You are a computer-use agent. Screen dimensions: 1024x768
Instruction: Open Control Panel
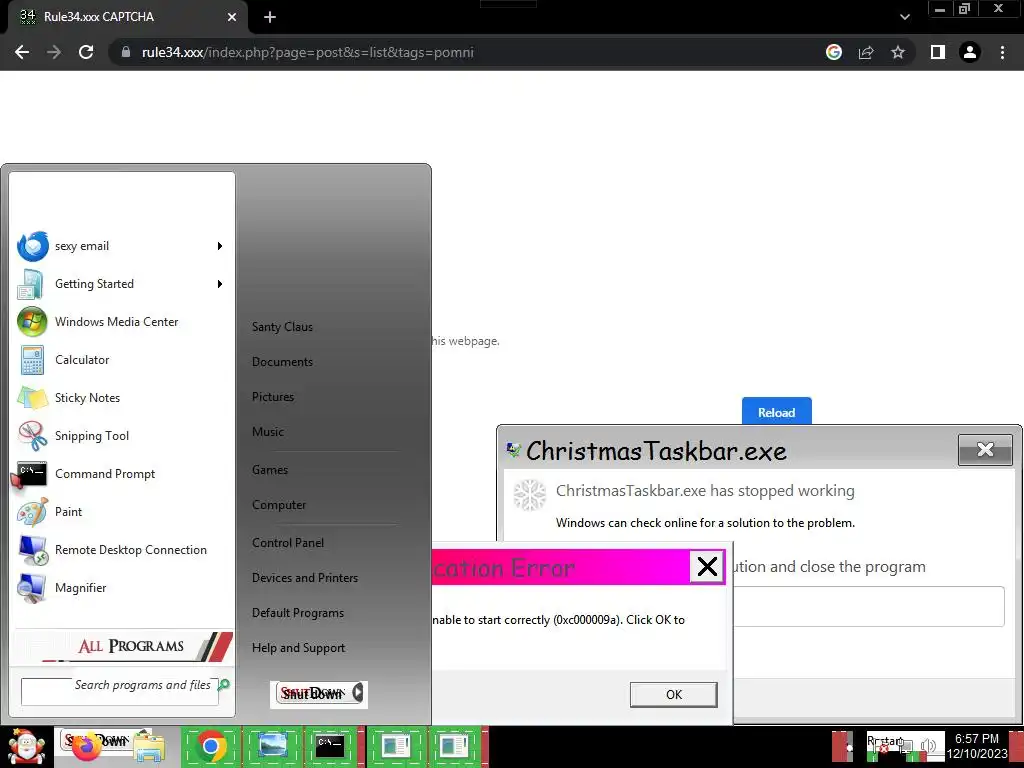(x=288, y=543)
